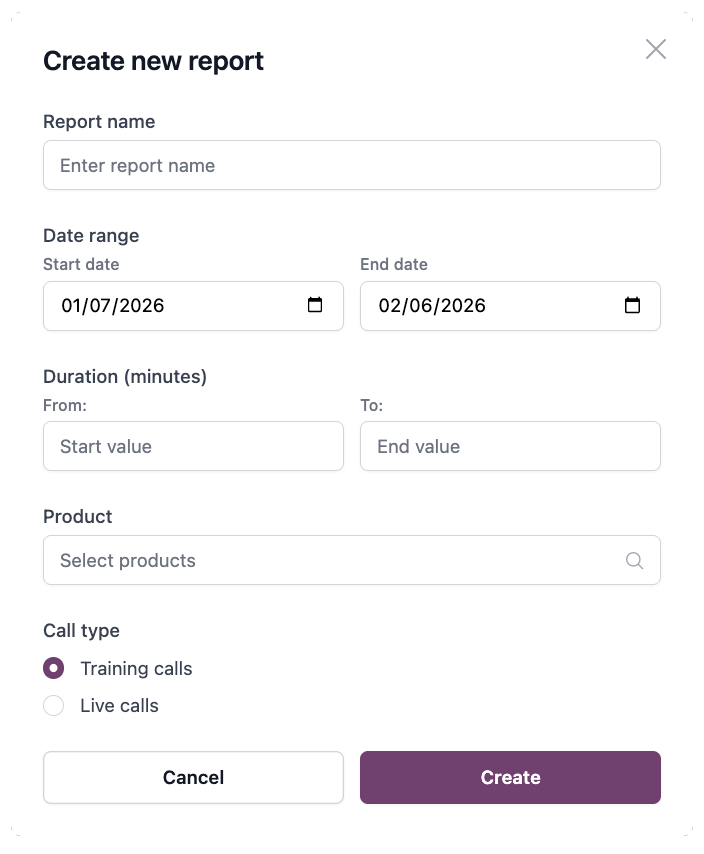Submit the new report with Create
704x854 pixels.
510,777
